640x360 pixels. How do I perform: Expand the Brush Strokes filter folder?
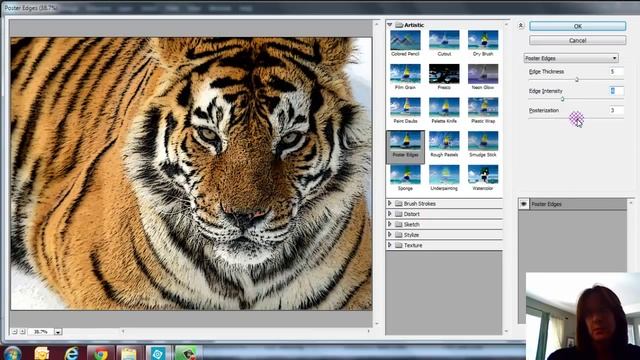[390, 203]
